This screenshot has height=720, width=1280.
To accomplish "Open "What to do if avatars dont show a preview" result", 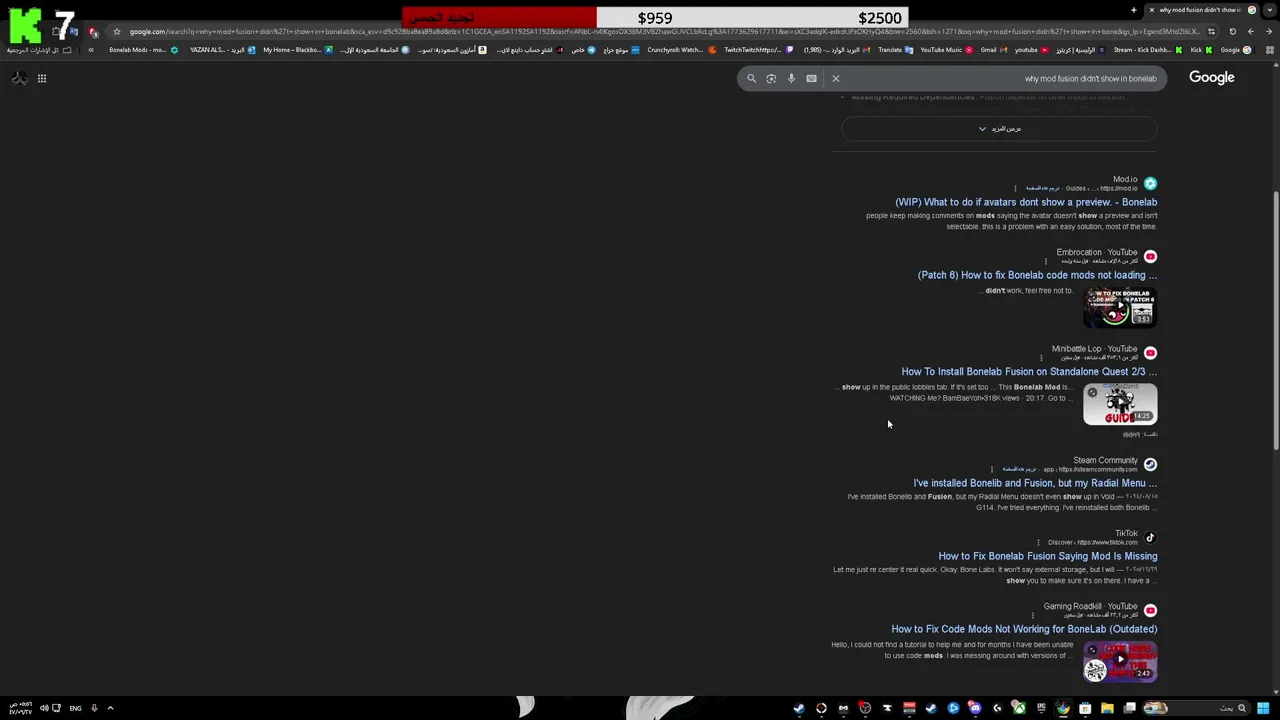I will coord(1026,202).
